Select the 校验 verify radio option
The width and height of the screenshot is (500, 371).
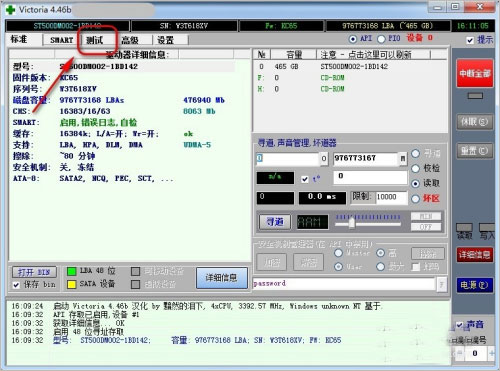tap(415, 168)
